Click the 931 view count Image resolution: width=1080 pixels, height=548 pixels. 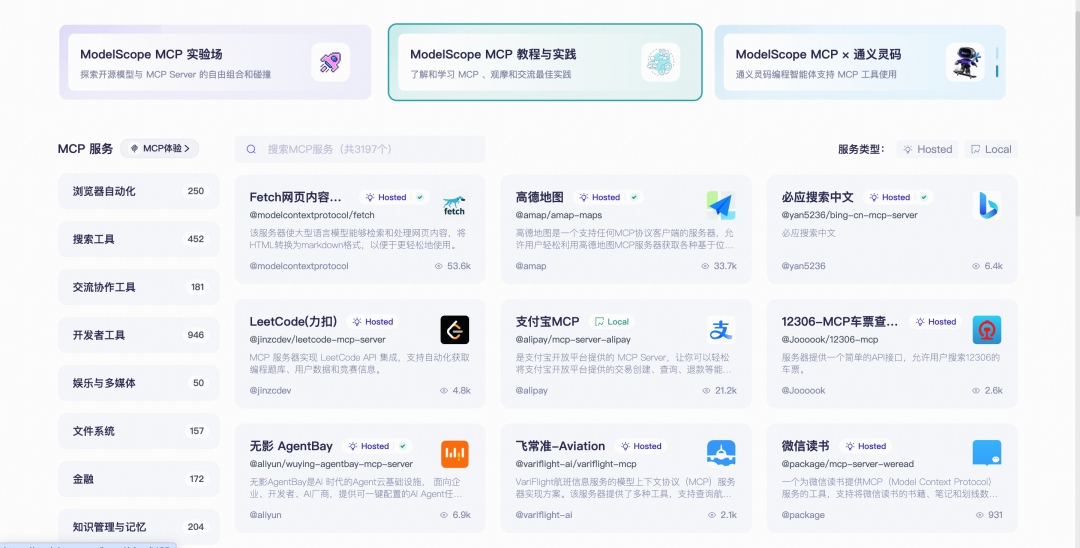point(995,515)
